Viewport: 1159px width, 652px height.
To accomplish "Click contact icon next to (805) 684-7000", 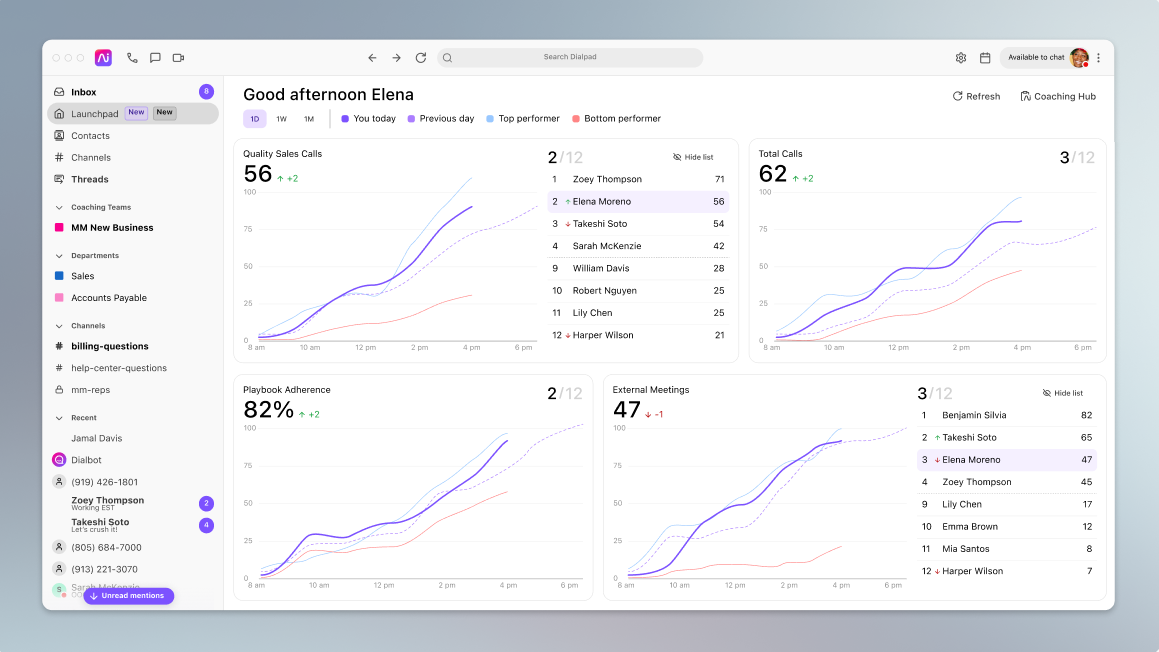I will click(59, 547).
